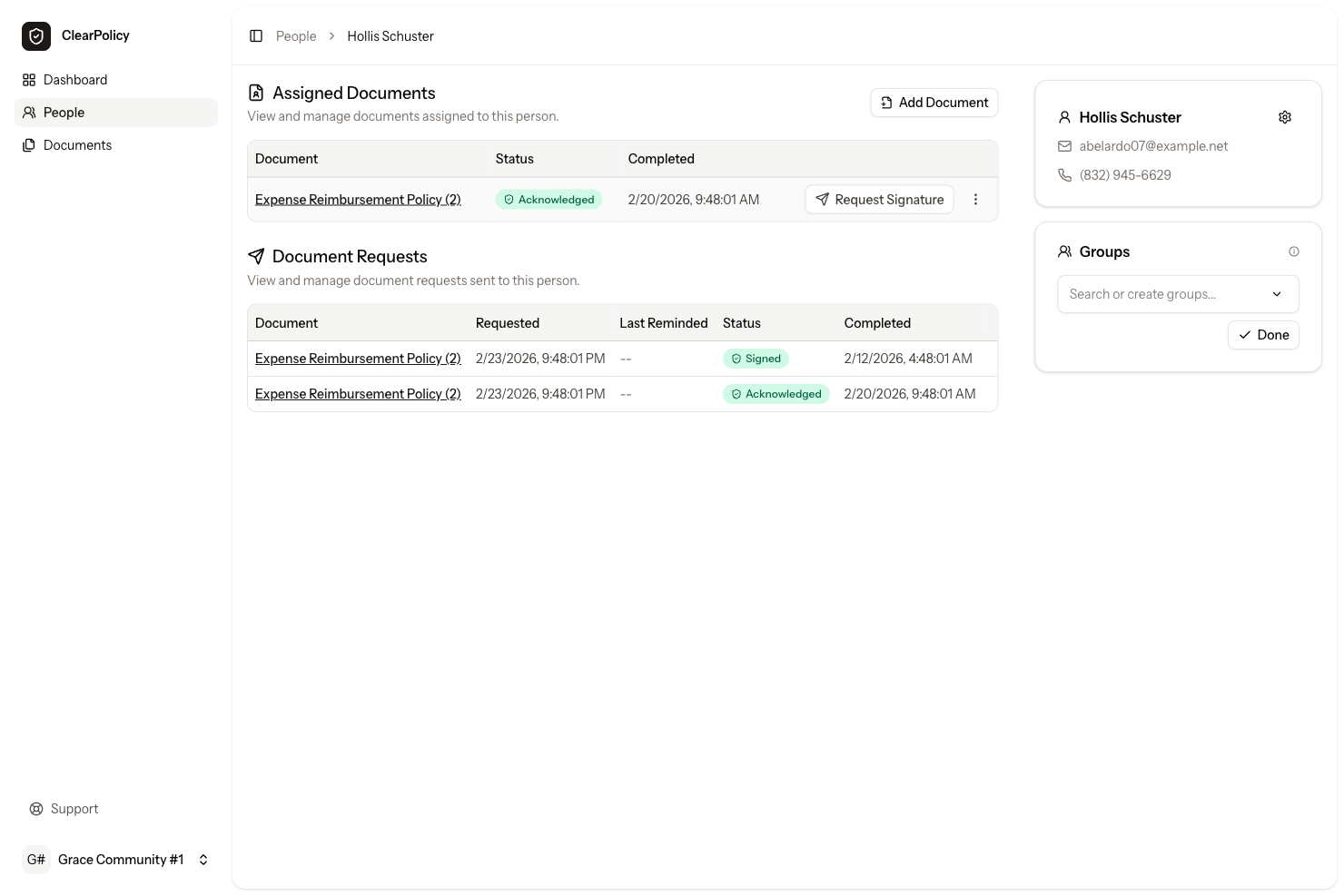Open settings gear on Hollis Schuster card
The height and width of the screenshot is (896, 1344).
coord(1284,116)
